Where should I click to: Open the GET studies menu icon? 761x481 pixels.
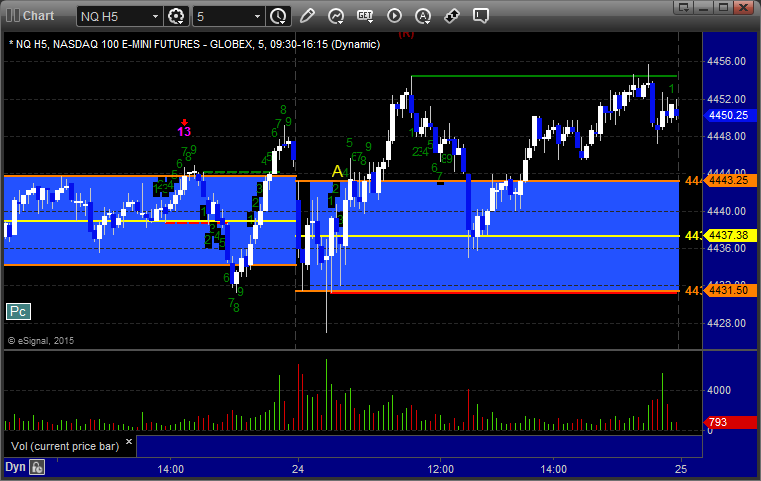pyautogui.click(x=365, y=16)
